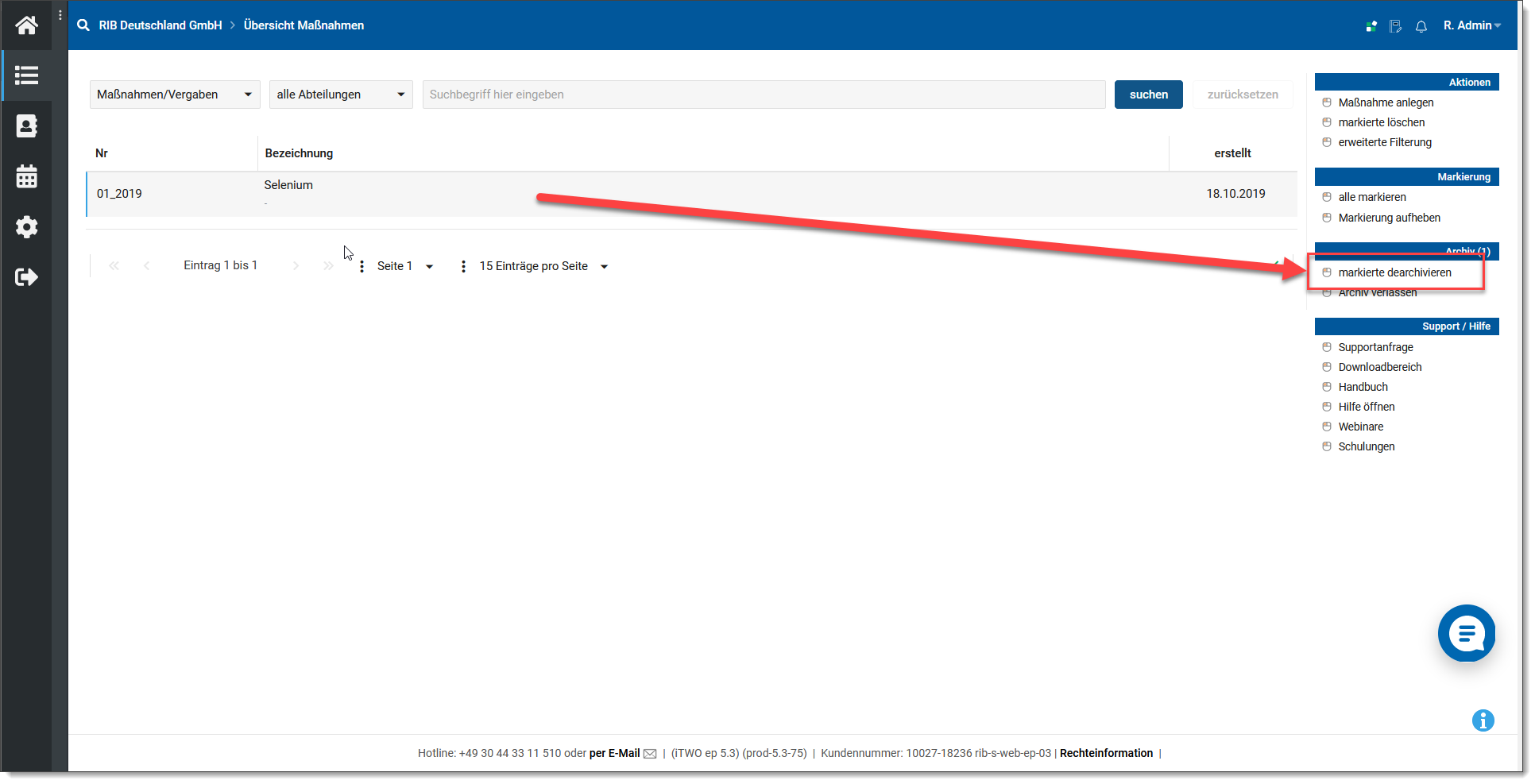Open the settings gear sidebar icon
Screen dimensions: 1535x784
point(26,227)
